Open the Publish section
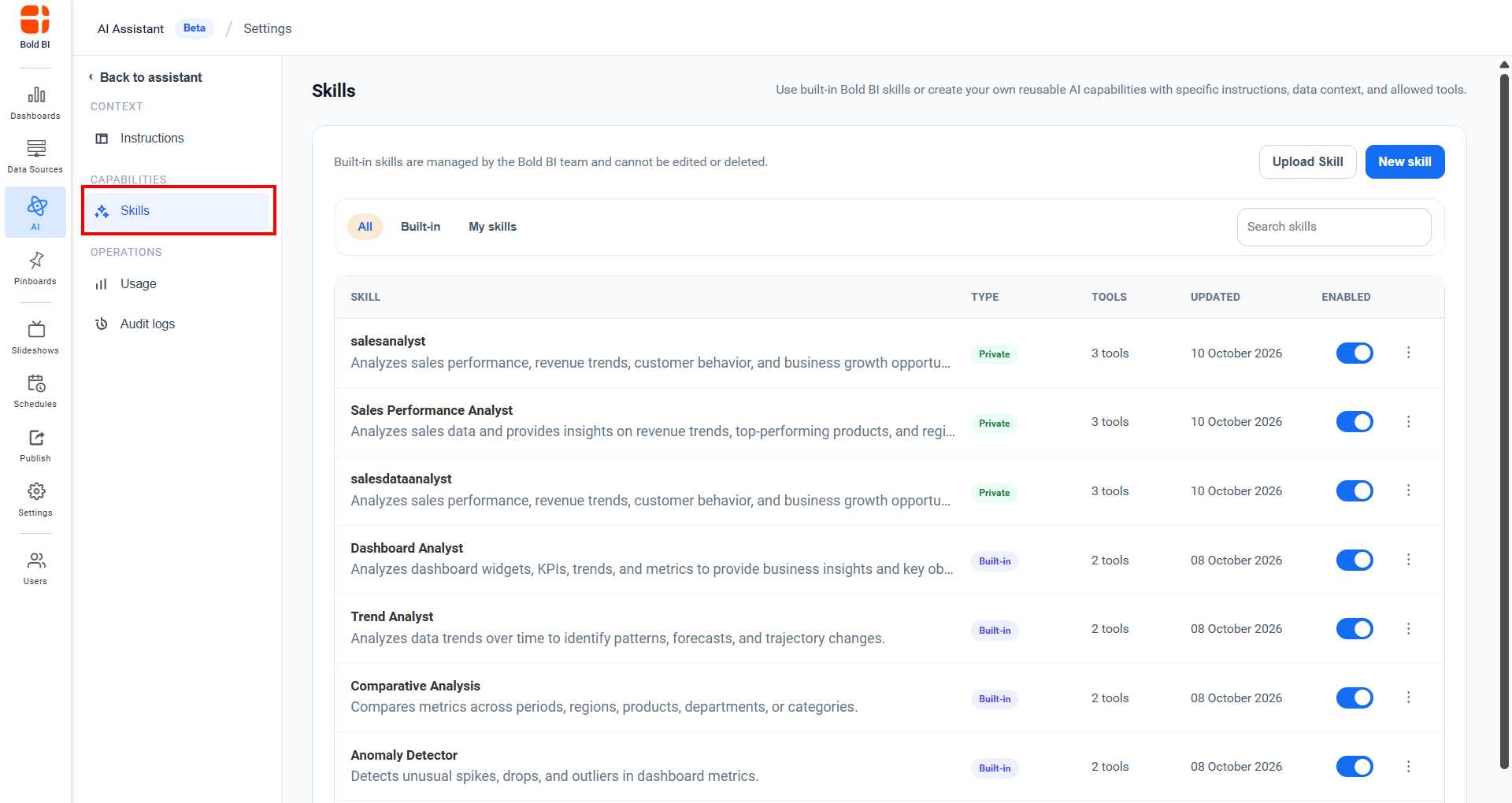The width and height of the screenshot is (1512, 803). coord(35,446)
